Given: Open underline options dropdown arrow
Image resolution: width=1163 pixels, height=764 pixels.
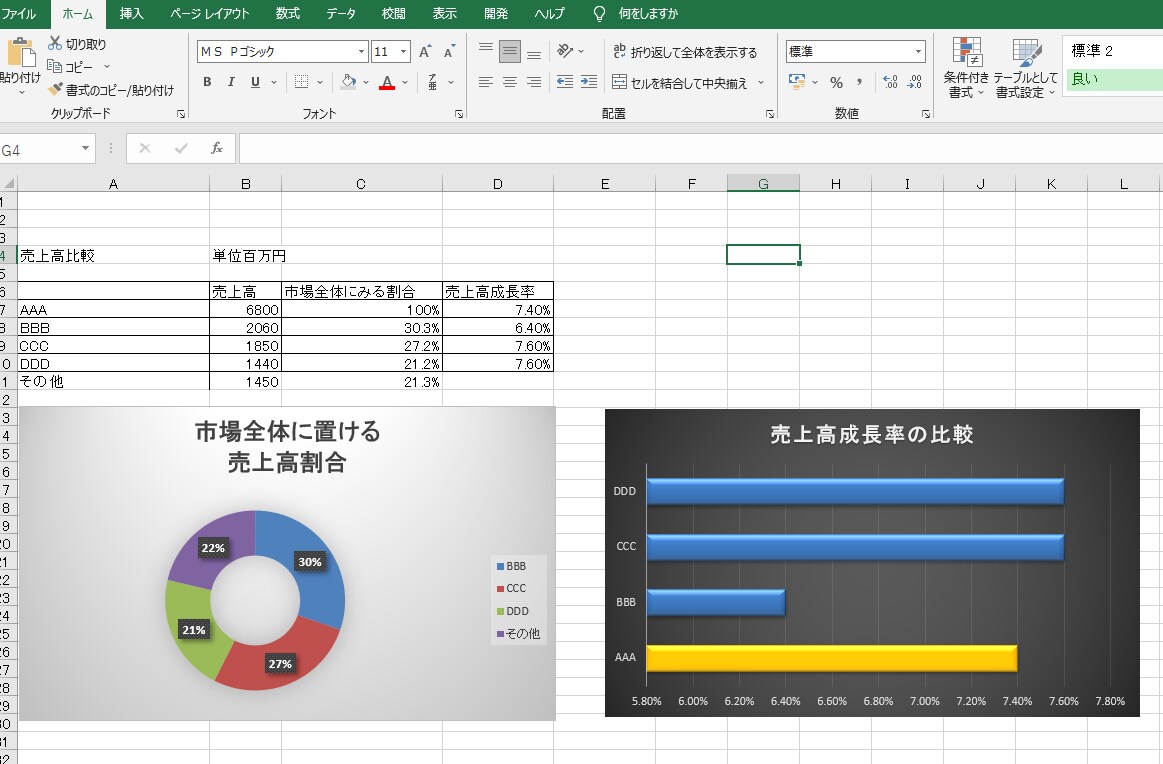Looking at the screenshot, I should point(274,82).
